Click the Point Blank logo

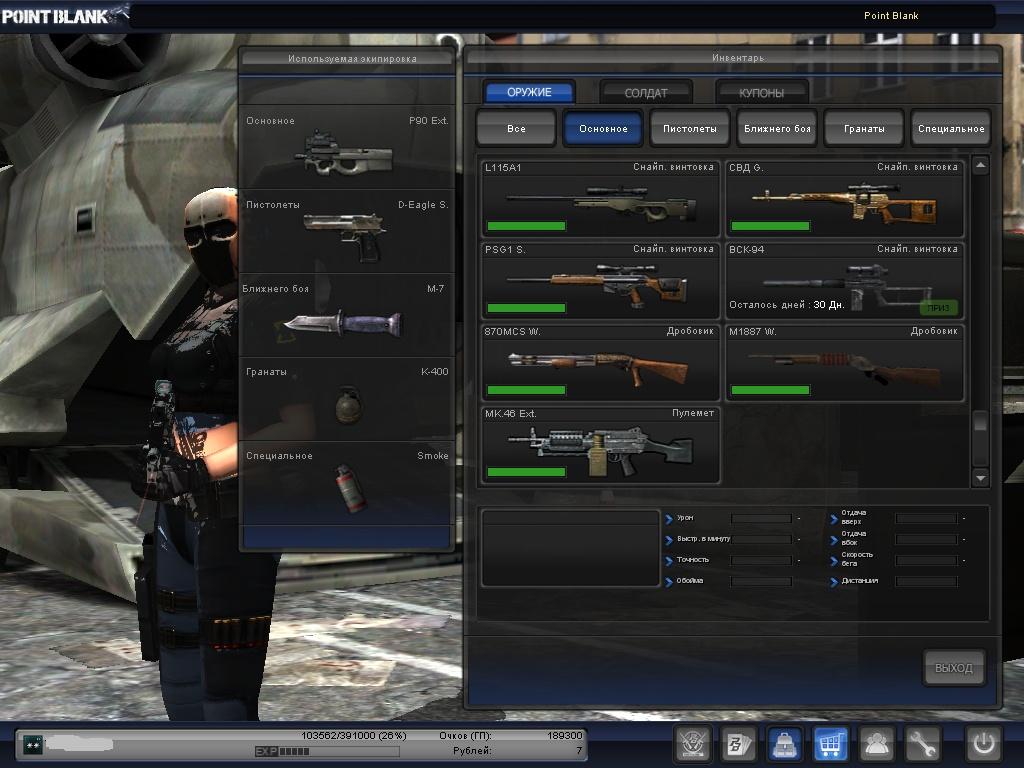(x=64, y=15)
